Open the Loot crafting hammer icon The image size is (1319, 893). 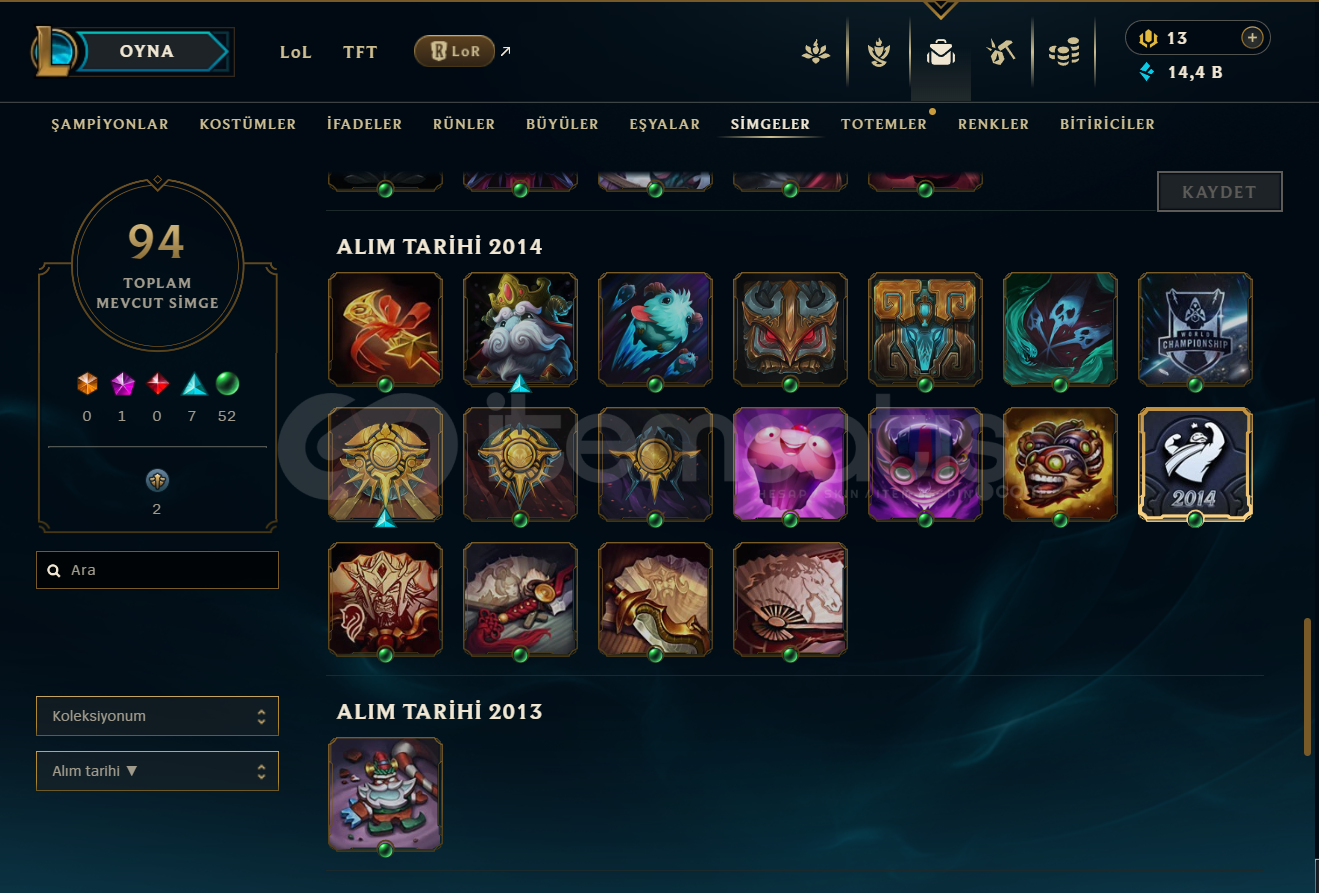click(x=1001, y=52)
